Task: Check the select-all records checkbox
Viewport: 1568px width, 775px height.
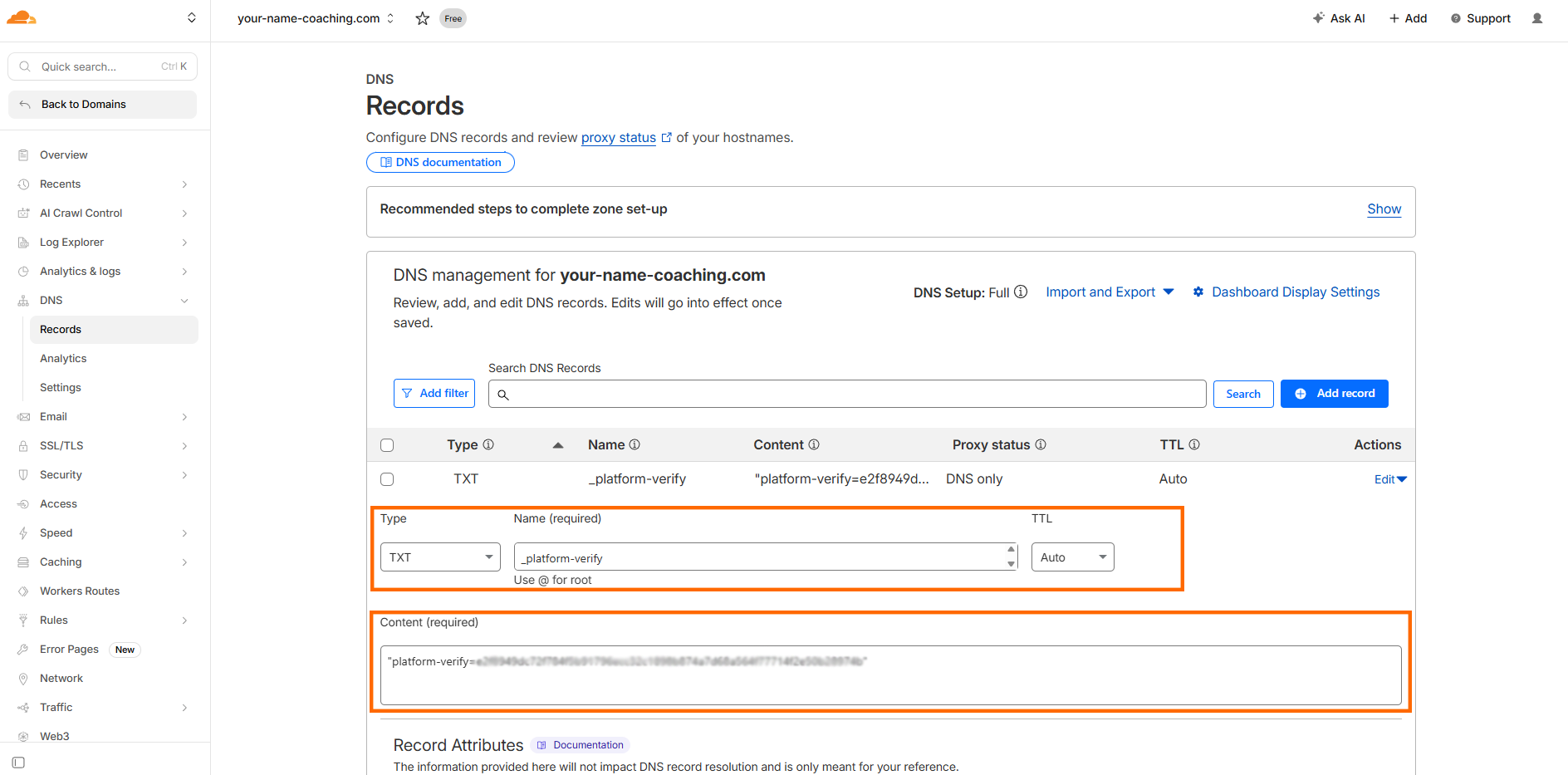Action: tap(387, 444)
